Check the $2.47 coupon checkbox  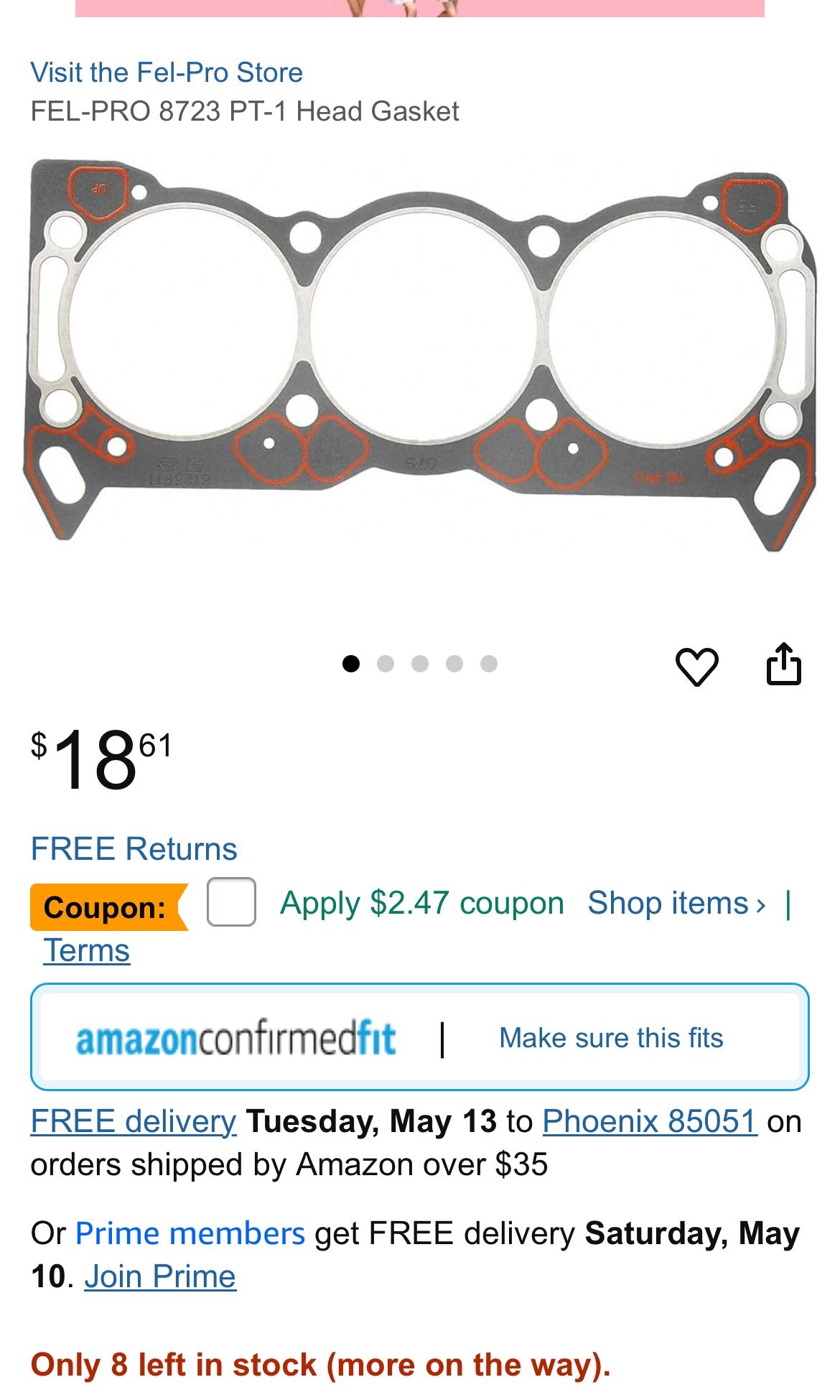point(231,901)
